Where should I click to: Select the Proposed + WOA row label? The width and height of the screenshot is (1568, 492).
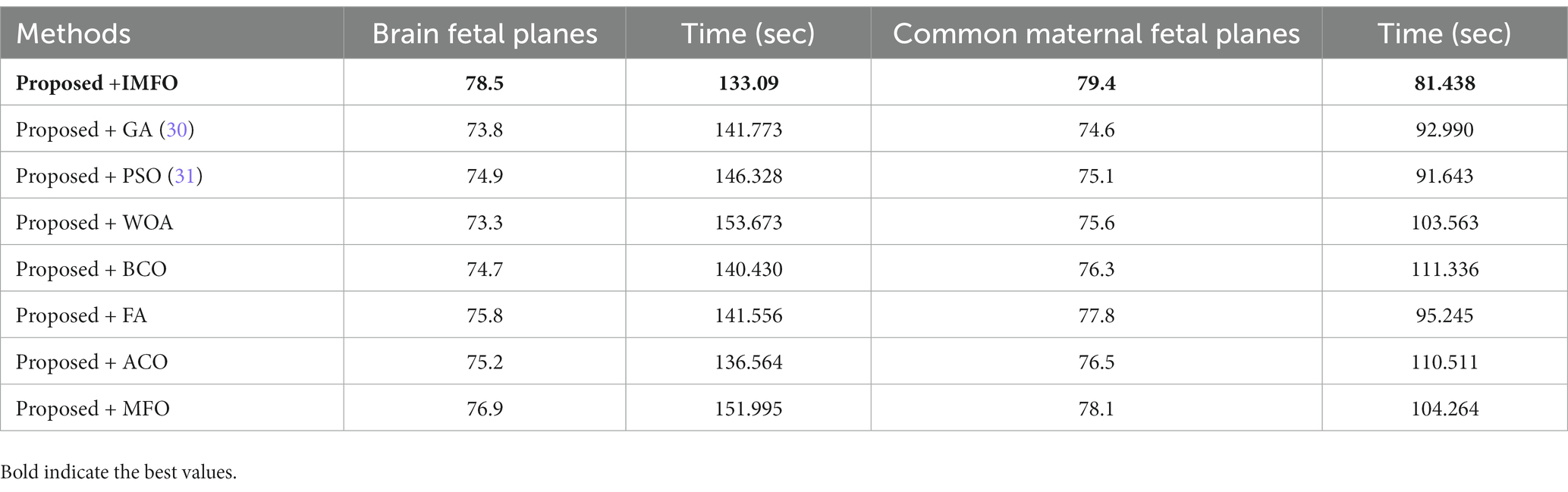coord(94,223)
